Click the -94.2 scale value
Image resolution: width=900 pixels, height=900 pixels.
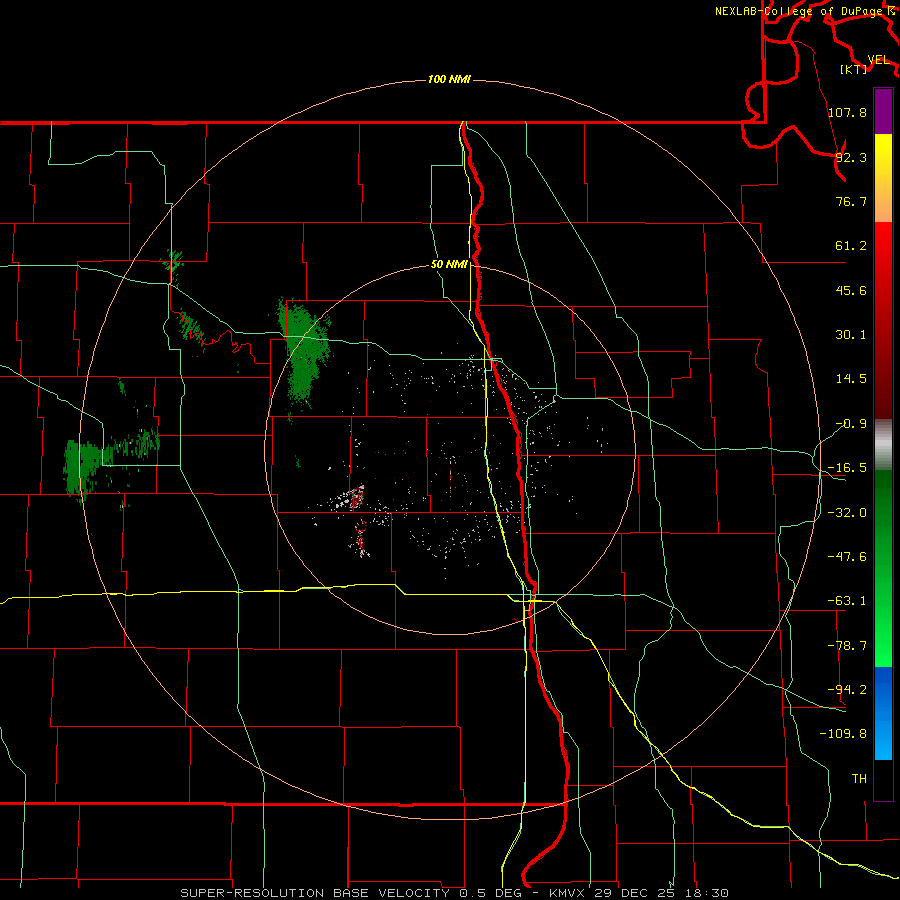(847, 690)
